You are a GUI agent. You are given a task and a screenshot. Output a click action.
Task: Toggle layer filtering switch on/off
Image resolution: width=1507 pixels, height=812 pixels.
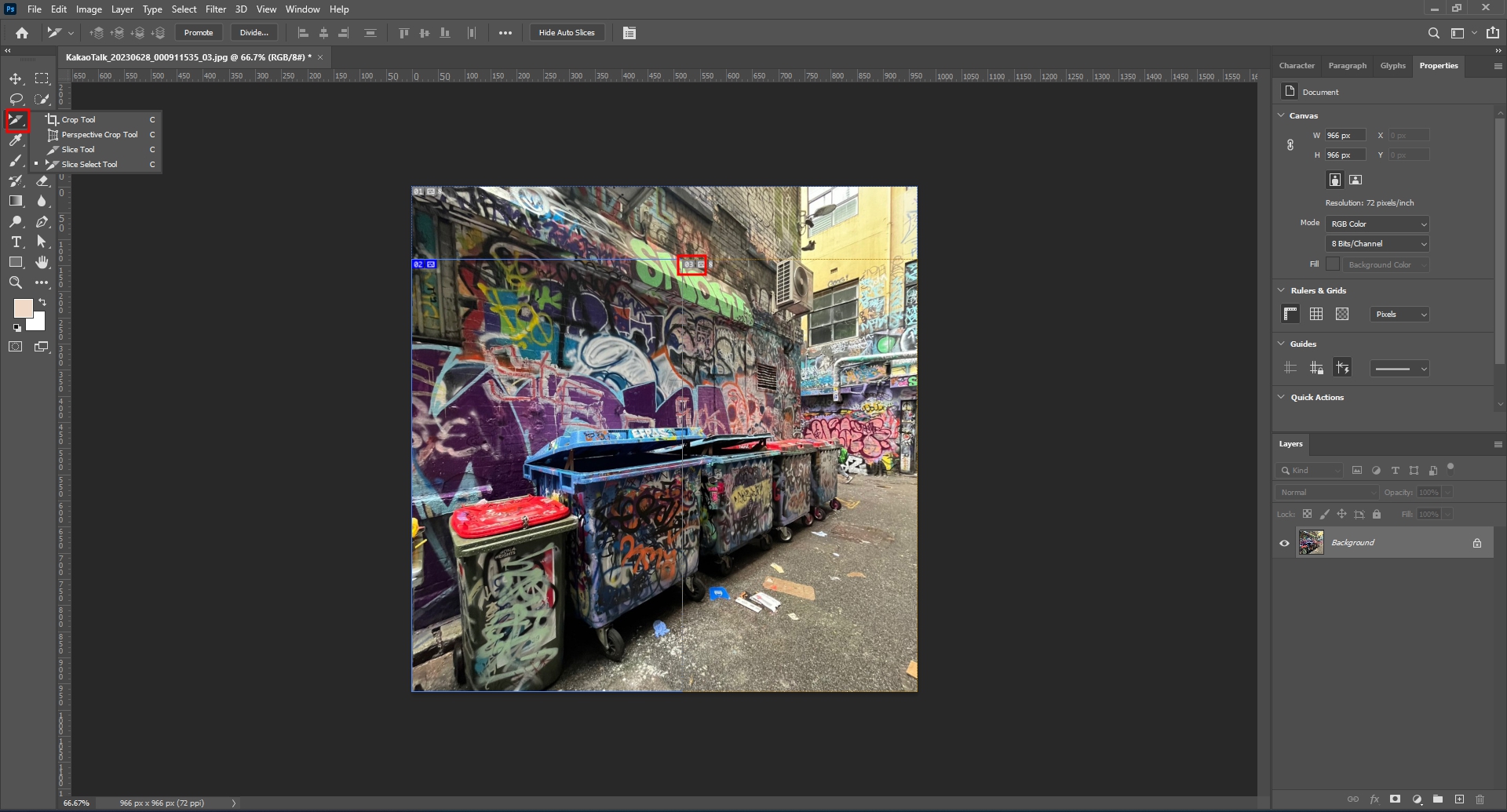pyautogui.click(x=1450, y=469)
